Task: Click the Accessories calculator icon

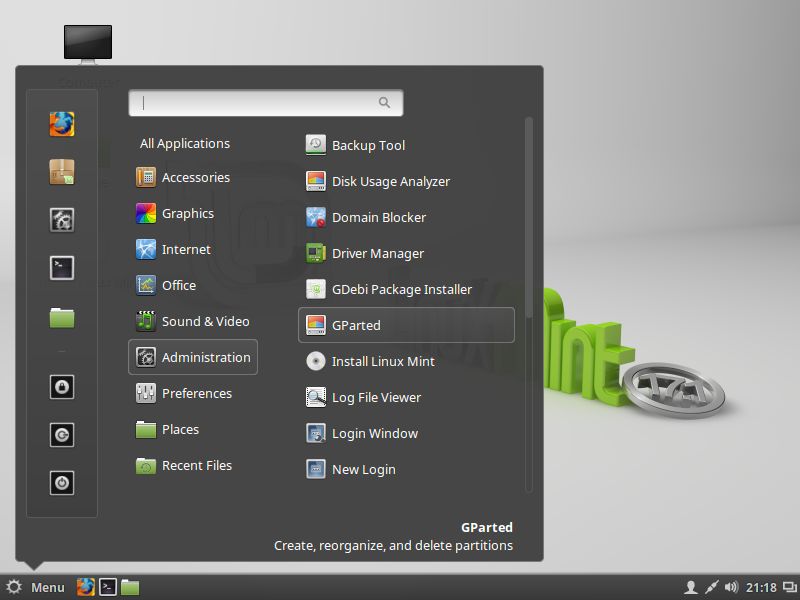Action: 146,178
